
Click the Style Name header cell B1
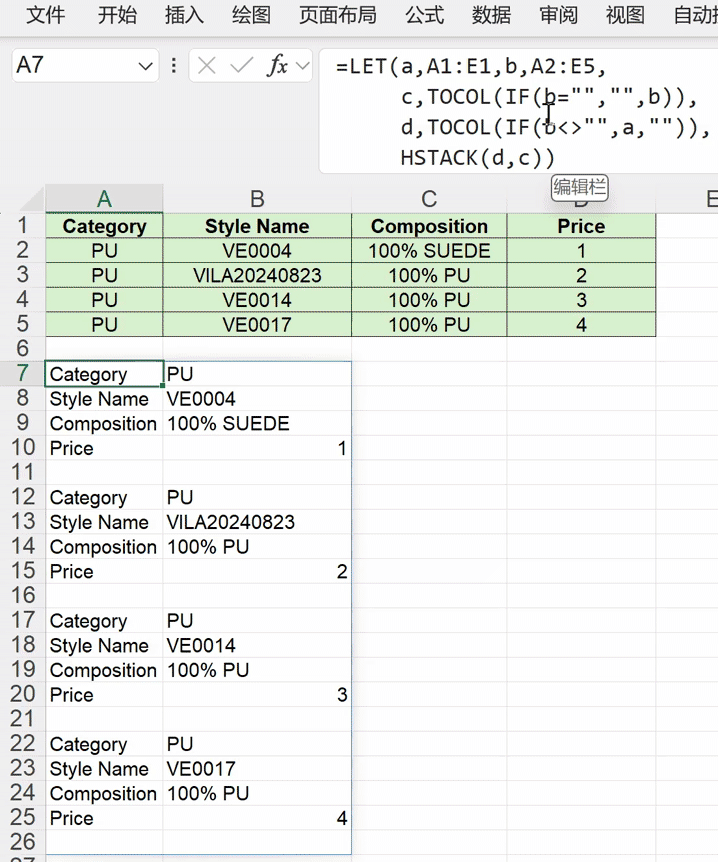(257, 226)
